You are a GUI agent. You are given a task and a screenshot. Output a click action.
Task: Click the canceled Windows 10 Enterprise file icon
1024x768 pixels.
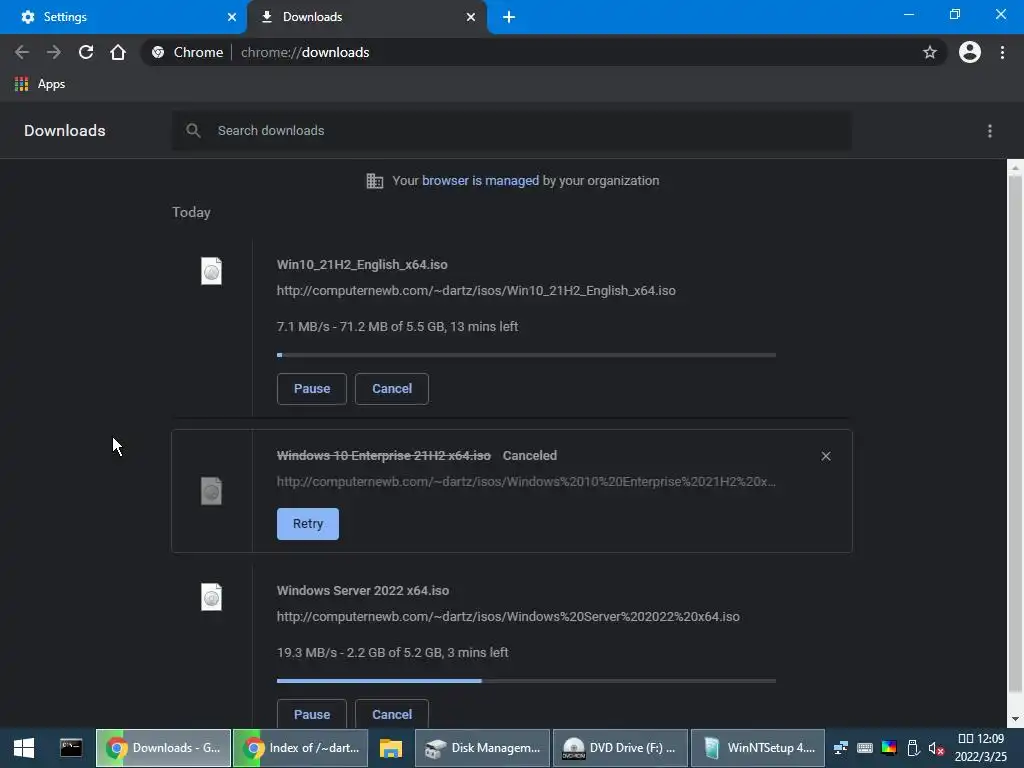[x=211, y=491]
